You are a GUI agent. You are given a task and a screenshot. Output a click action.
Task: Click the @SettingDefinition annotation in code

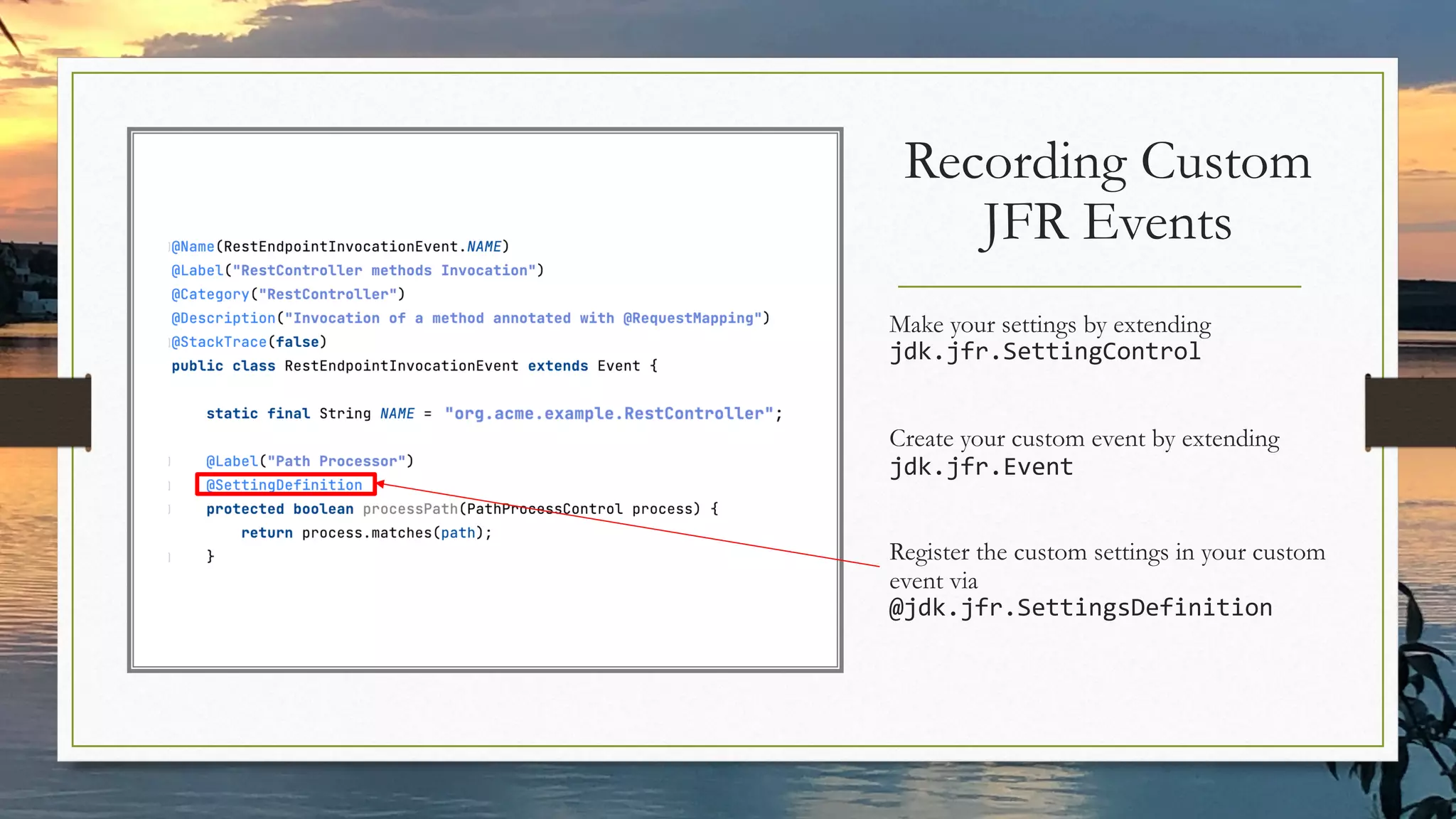pyautogui.click(x=284, y=485)
